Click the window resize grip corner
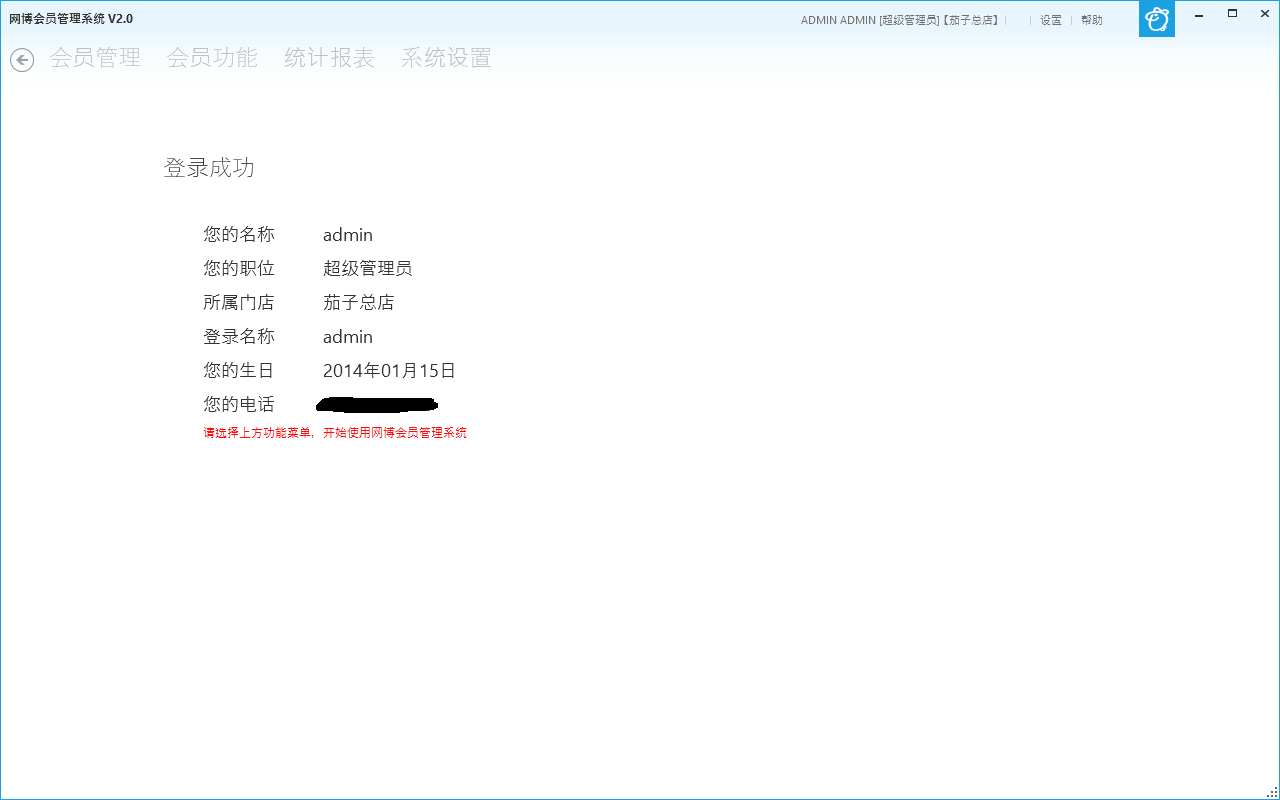The image size is (1280, 800). (x=1272, y=792)
